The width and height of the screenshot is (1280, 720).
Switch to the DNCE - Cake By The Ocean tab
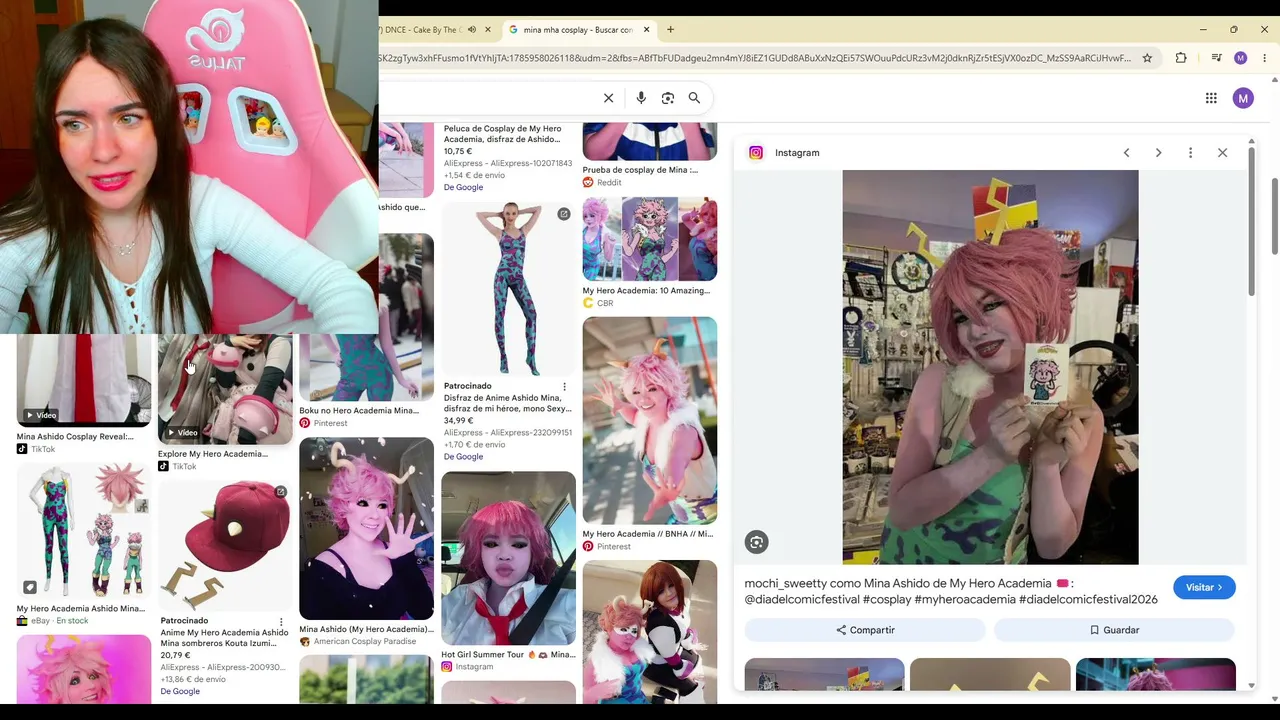(x=420, y=30)
